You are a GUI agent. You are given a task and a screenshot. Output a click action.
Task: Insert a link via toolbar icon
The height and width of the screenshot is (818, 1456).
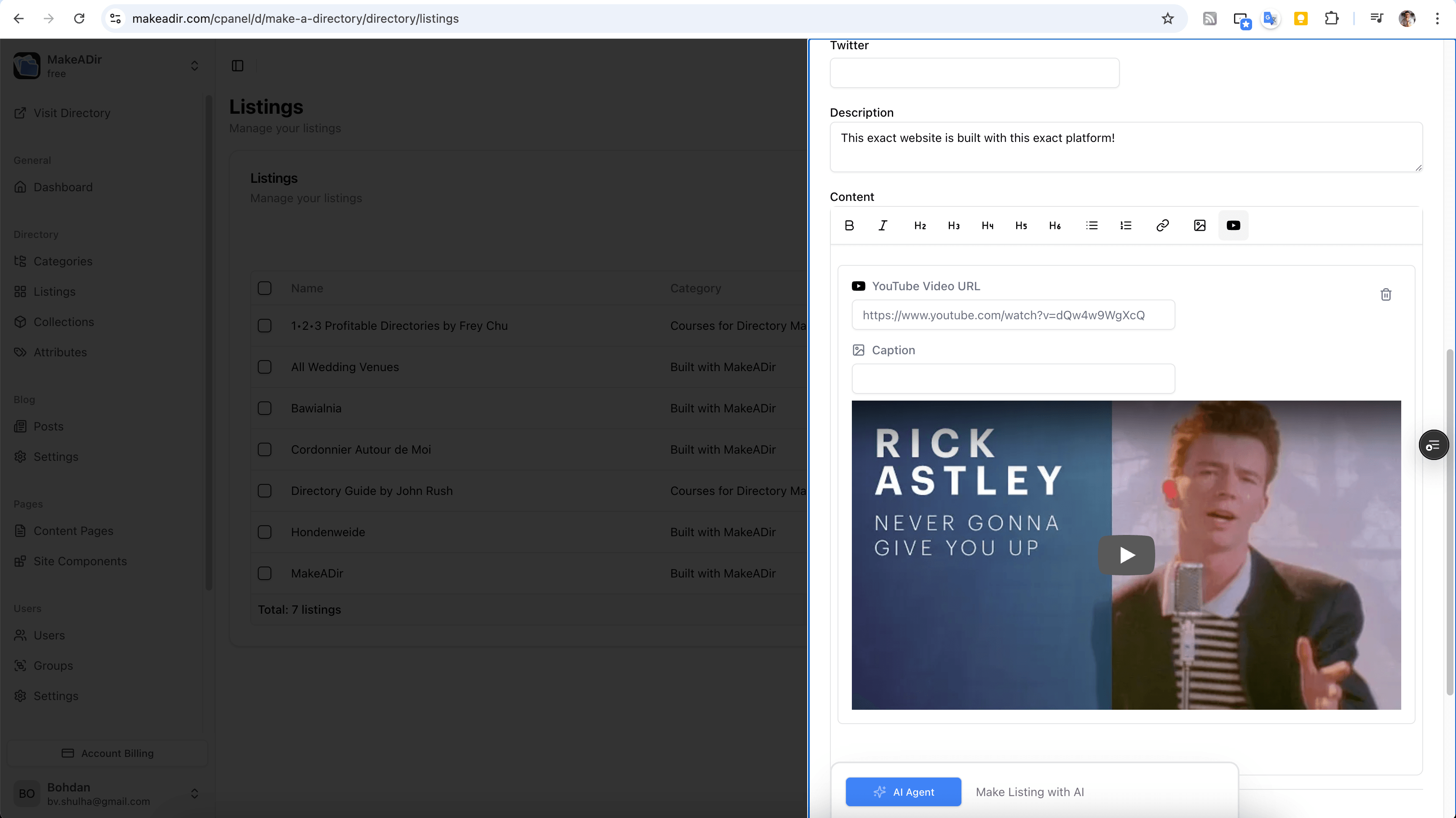click(1162, 225)
